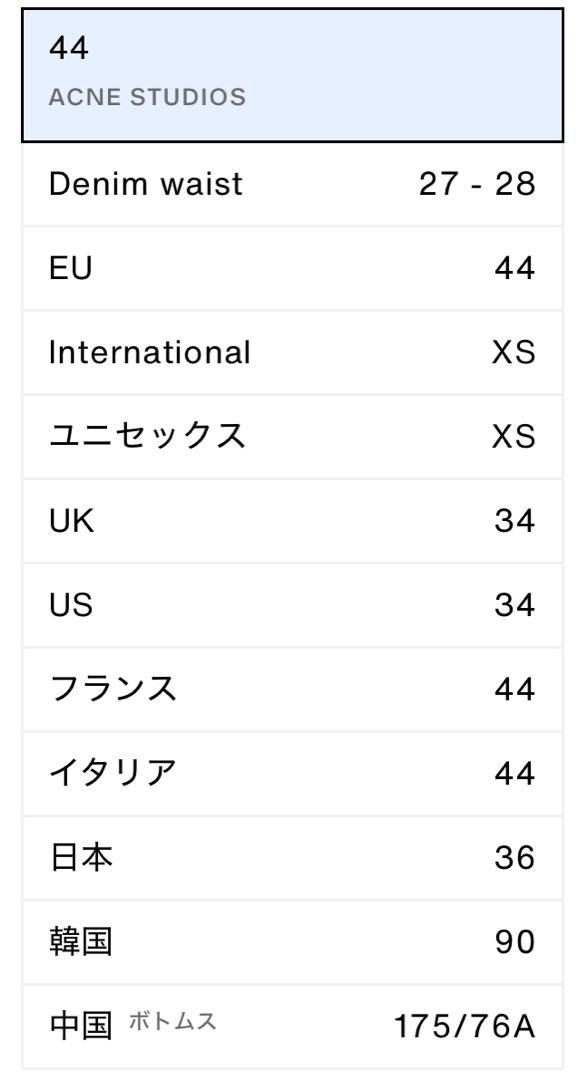Screen dimensions: 579x1080
Task: Click the ユニセックス row
Action: click(293, 436)
